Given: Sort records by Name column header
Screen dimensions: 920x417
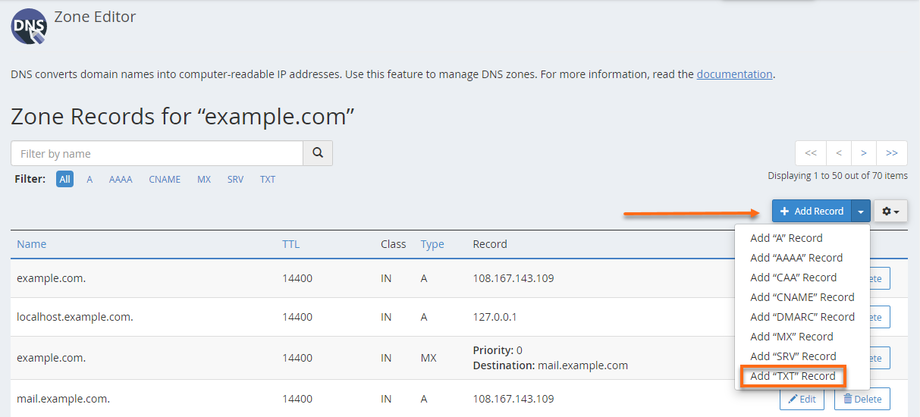Looking at the screenshot, I should (x=32, y=244).
